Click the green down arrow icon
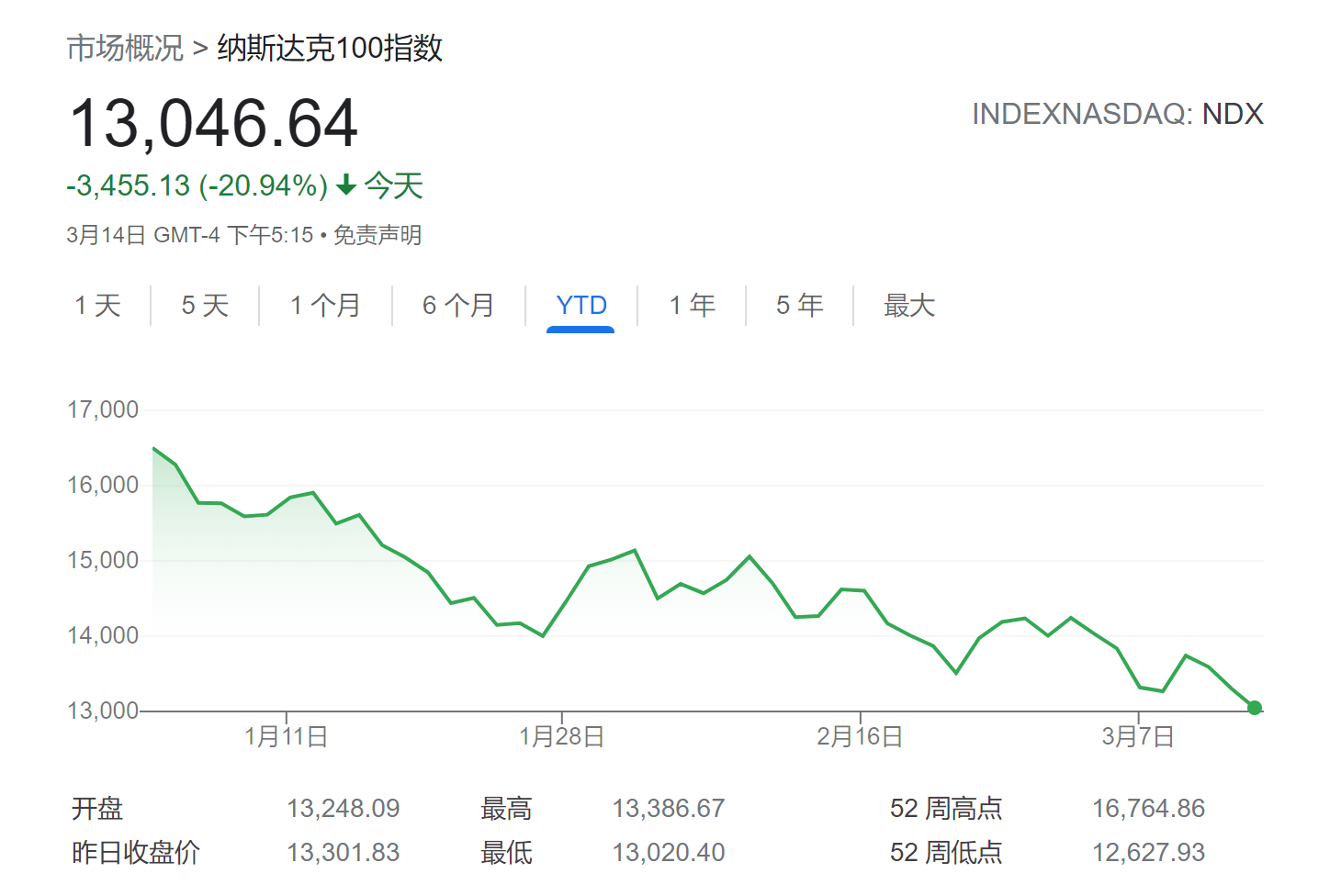The image size is (1341, 896). [346, 185]
